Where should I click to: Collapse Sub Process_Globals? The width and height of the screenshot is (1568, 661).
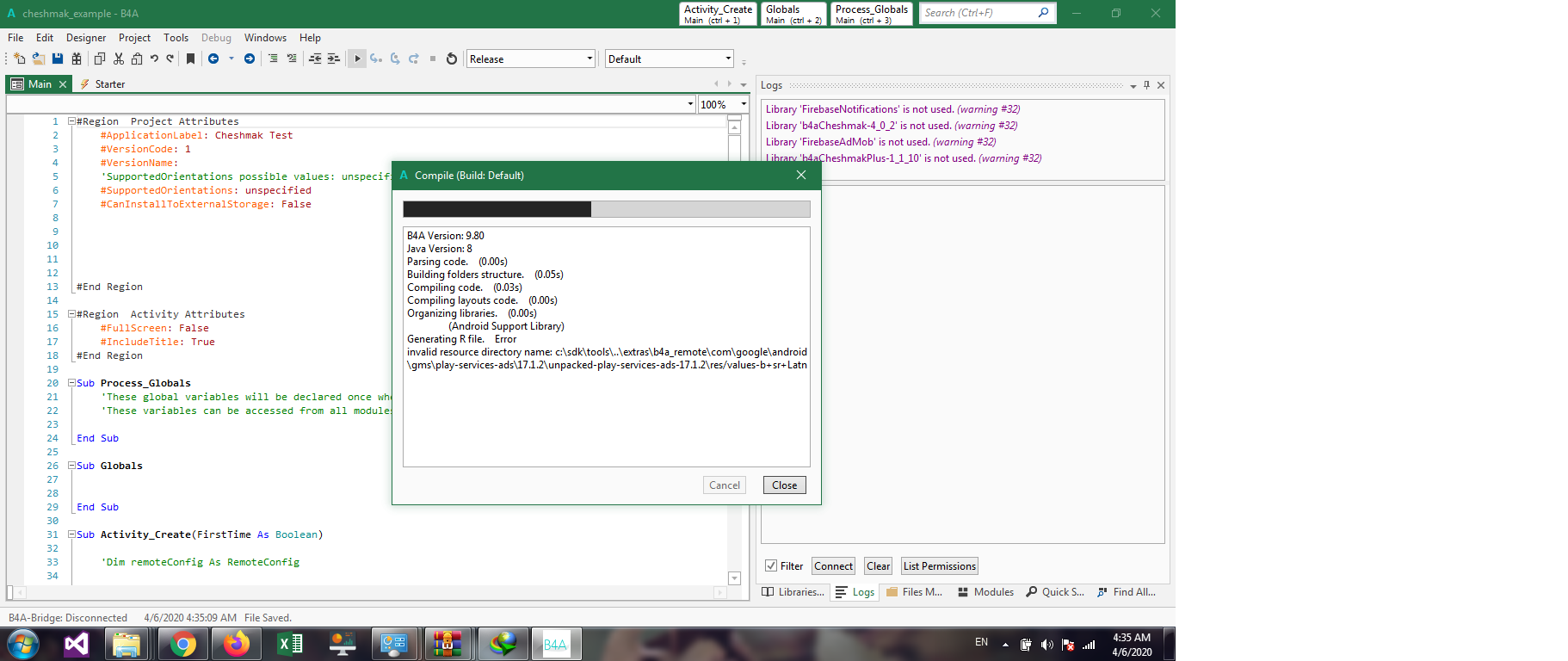(x=71, y=383)
